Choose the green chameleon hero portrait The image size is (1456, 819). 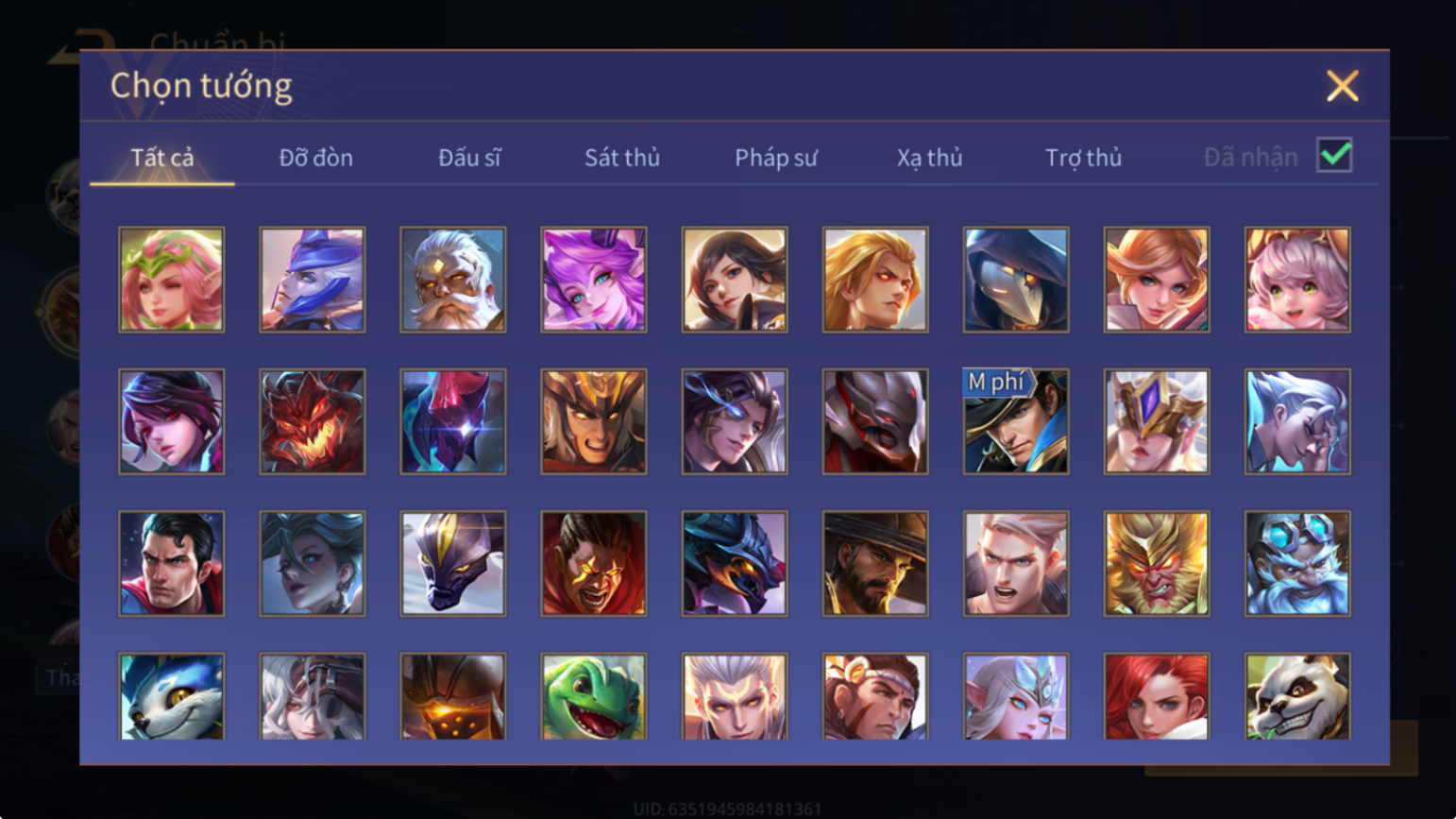[594, 696]
